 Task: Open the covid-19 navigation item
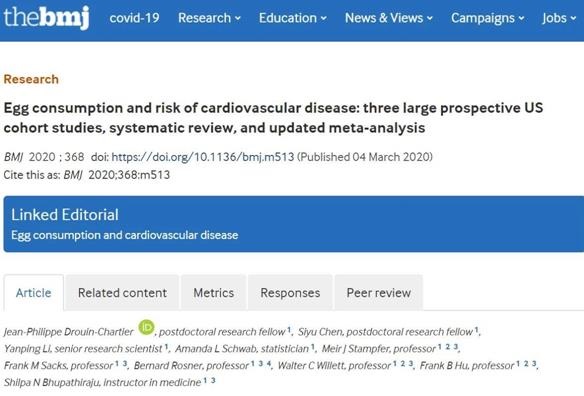[x=134, y=18]
